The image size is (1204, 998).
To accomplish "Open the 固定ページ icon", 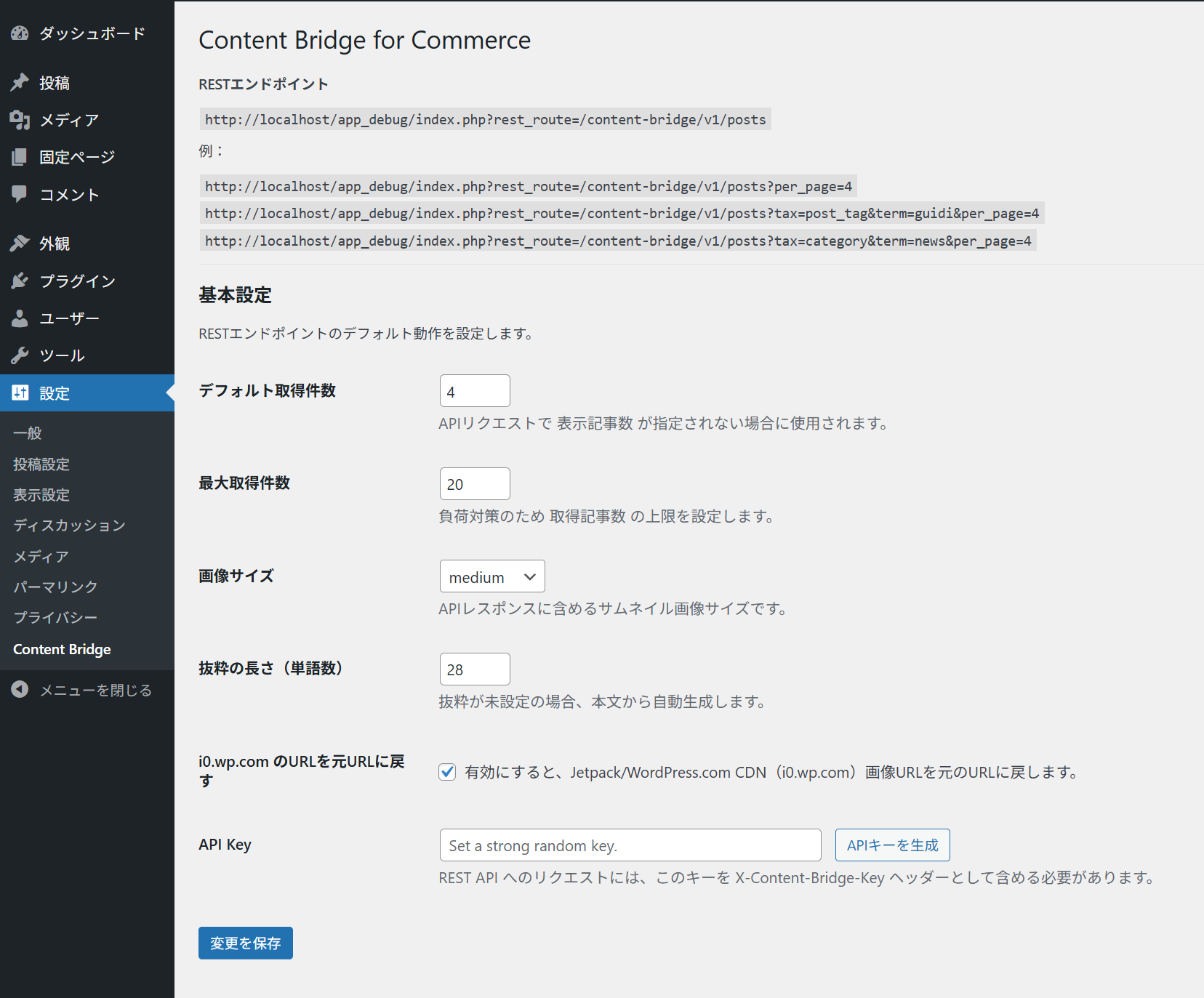I will point(20,156).
